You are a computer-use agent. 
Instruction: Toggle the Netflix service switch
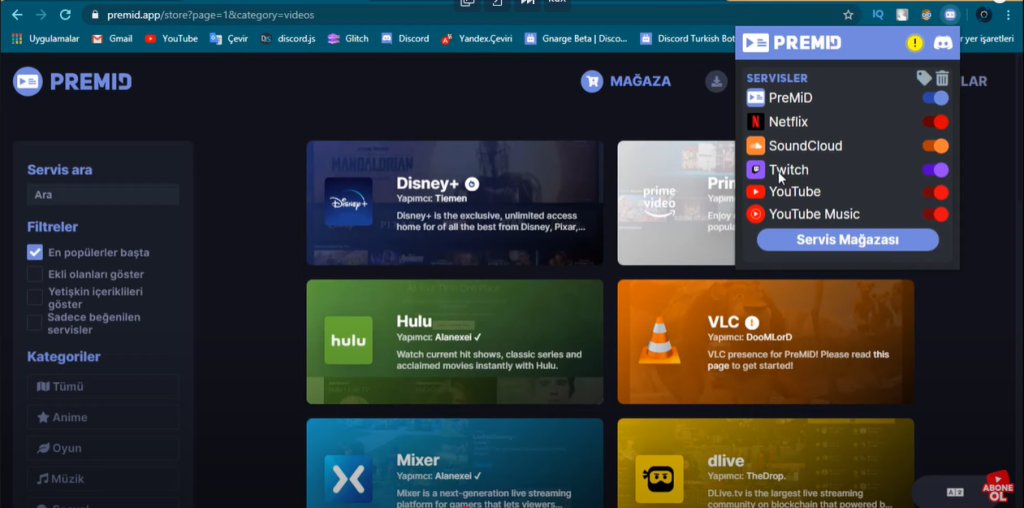tap(935, 122)
